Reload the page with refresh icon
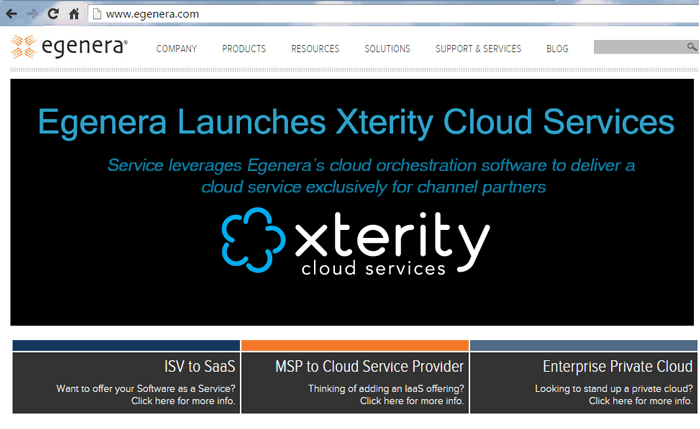The image size is (700, 429). pos(53,14)
